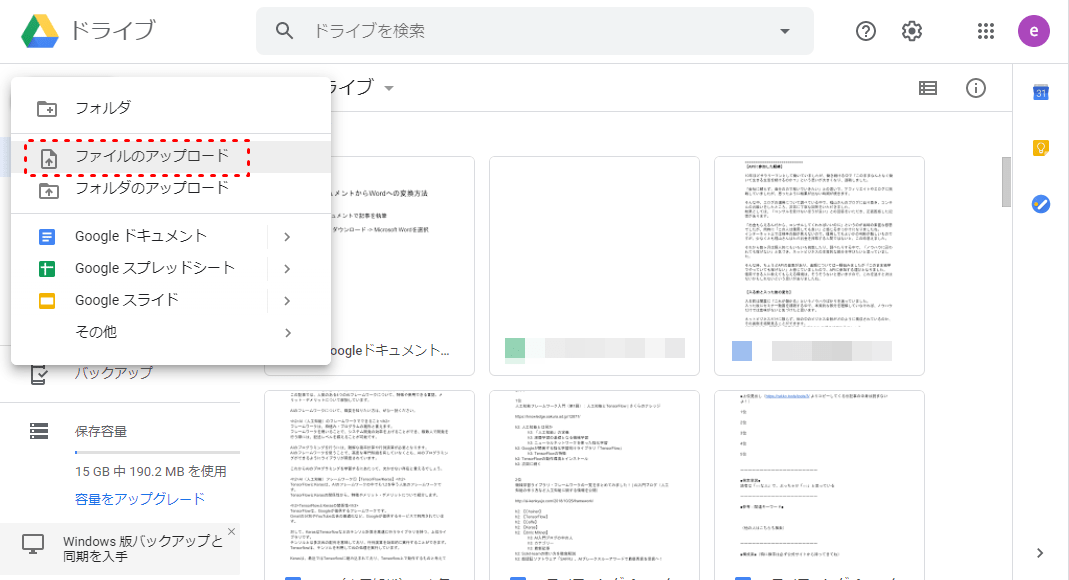Expand the その他 submenu

tap(287, 332)
